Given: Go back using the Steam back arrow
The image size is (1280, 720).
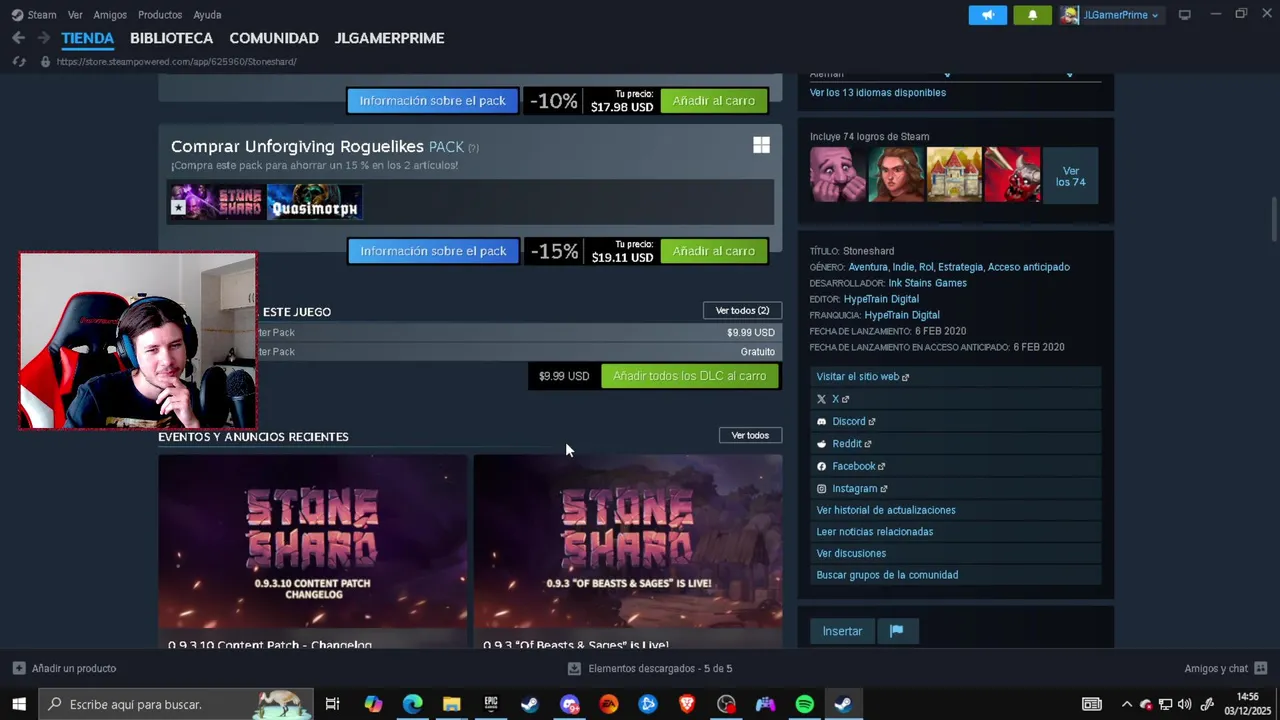Looking at the screenshot, I should coord(18,38).
